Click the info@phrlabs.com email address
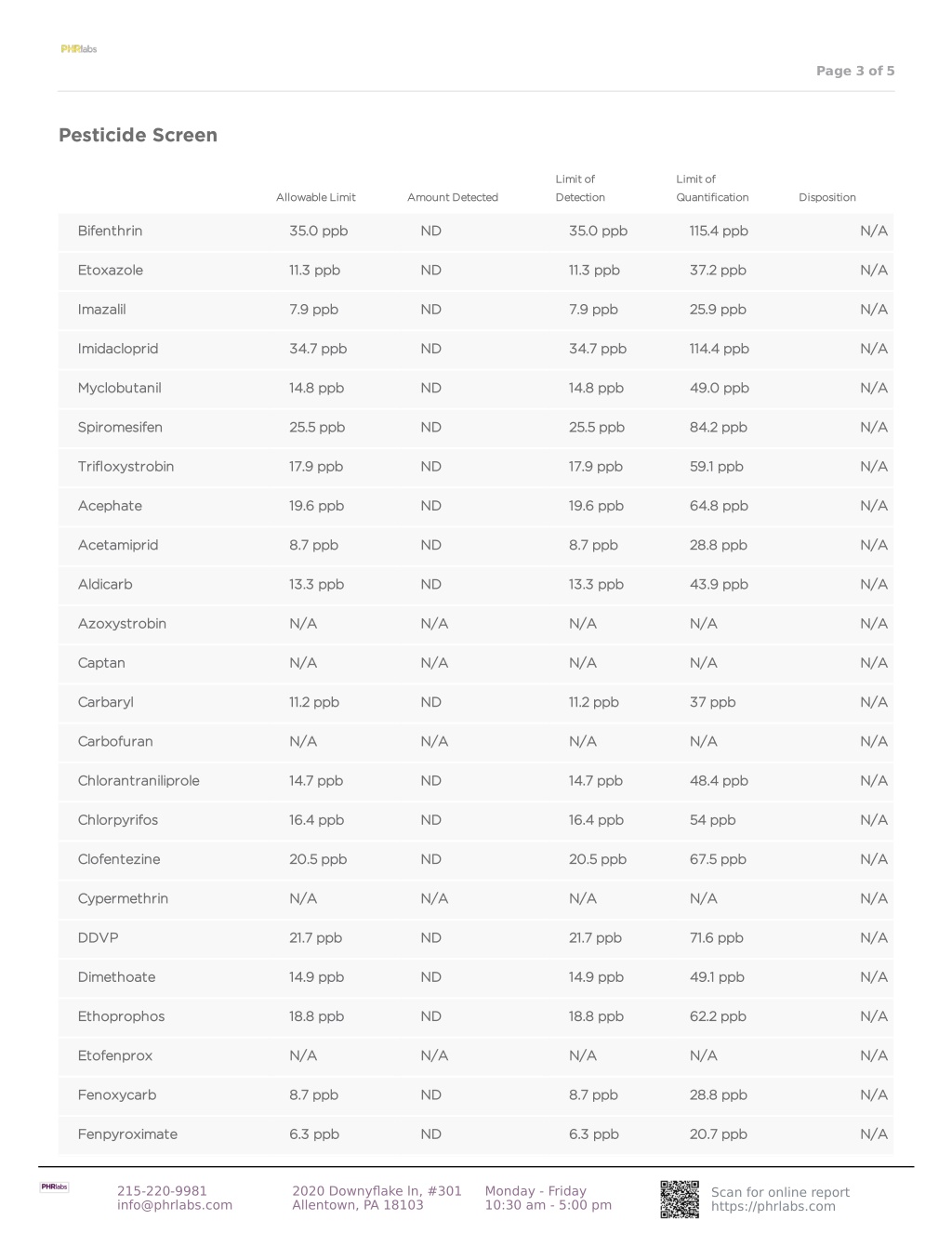The width and height of the screenshot is (952, 1233). (x=175, y=1205)
